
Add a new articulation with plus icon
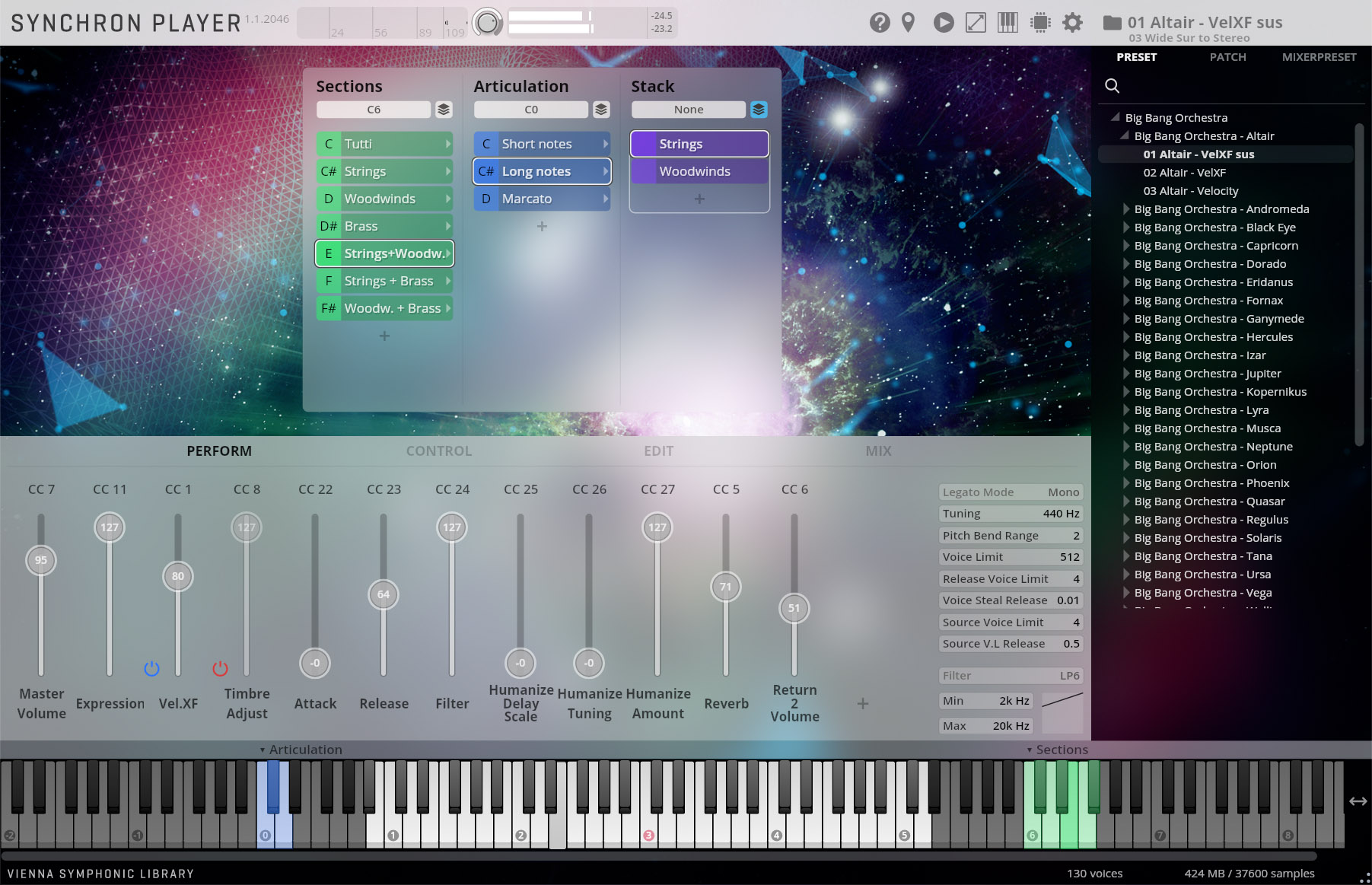(542, 226)
